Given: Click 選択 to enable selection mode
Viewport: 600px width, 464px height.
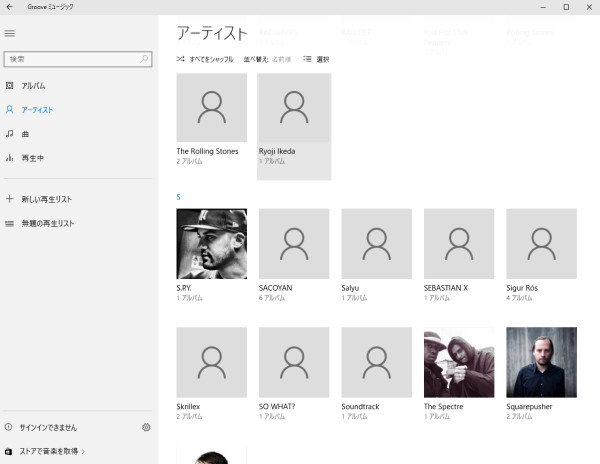Looking at the screenshot, I should coord(323,59).
